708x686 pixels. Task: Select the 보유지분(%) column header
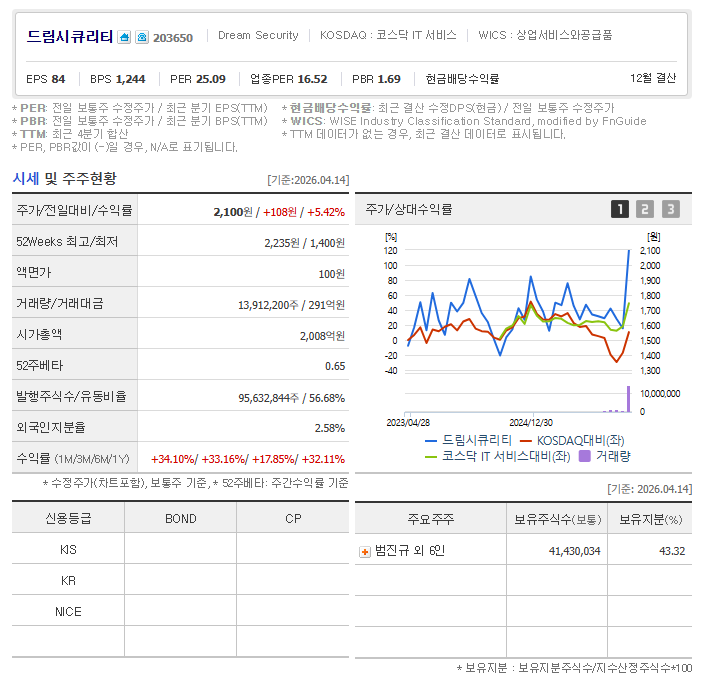(x=650, y=520)
